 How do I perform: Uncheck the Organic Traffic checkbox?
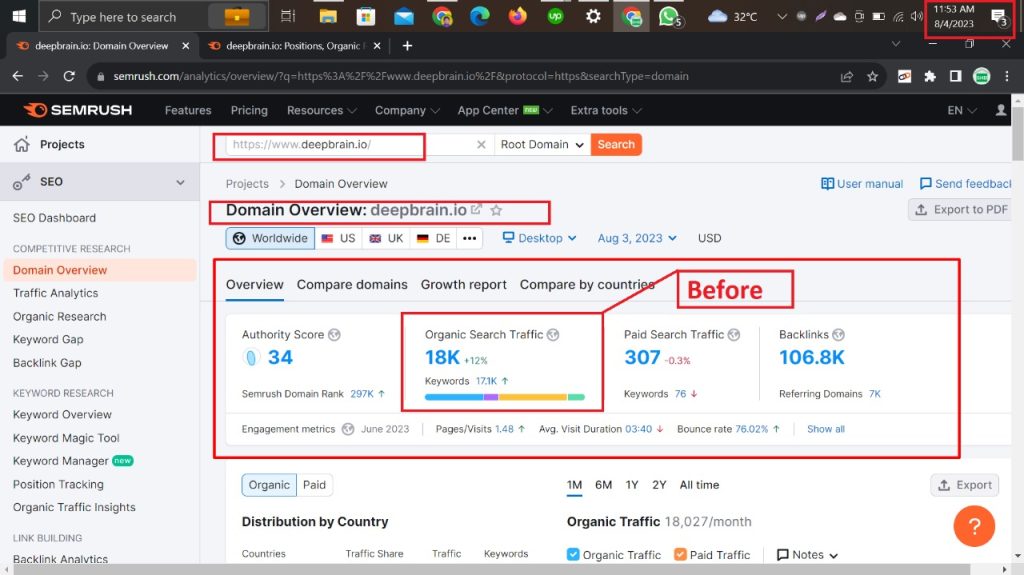573,554
